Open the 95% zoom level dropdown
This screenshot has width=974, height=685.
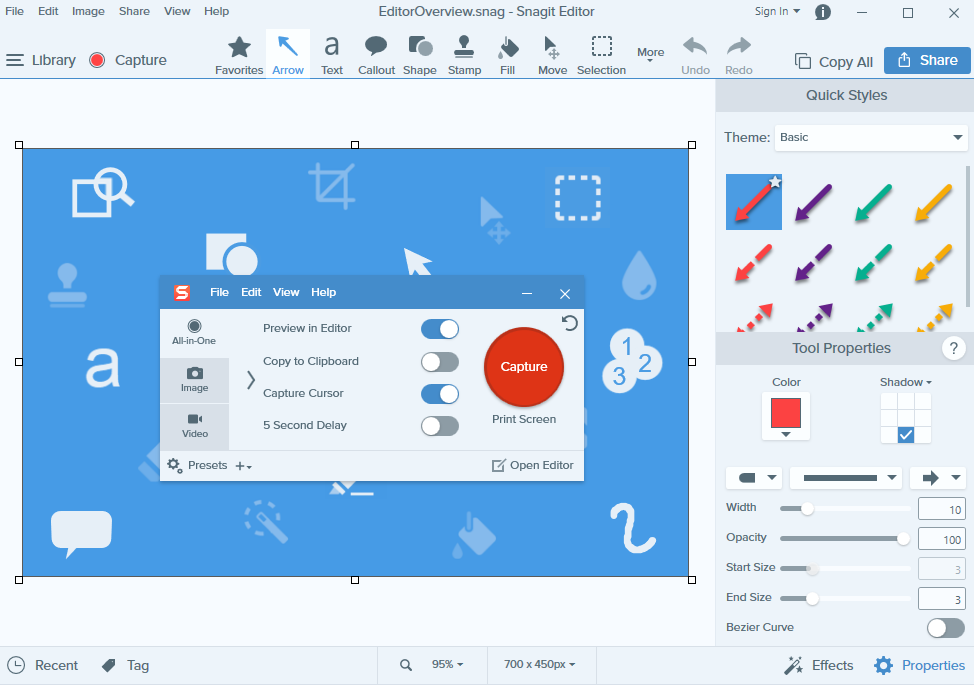tap(448, 665)
